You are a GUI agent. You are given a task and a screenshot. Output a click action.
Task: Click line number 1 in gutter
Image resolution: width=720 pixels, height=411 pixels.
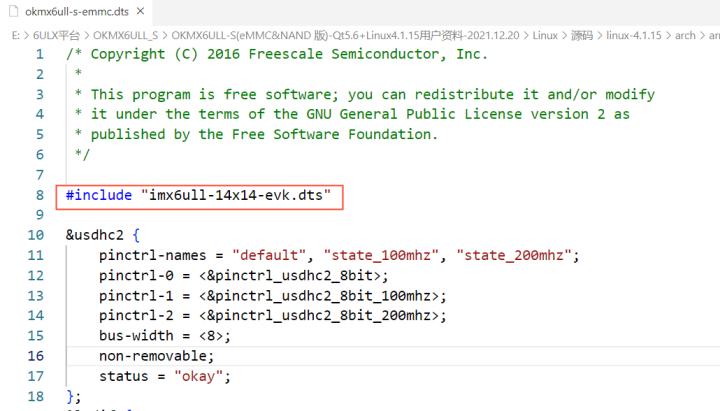pos(40,54)
